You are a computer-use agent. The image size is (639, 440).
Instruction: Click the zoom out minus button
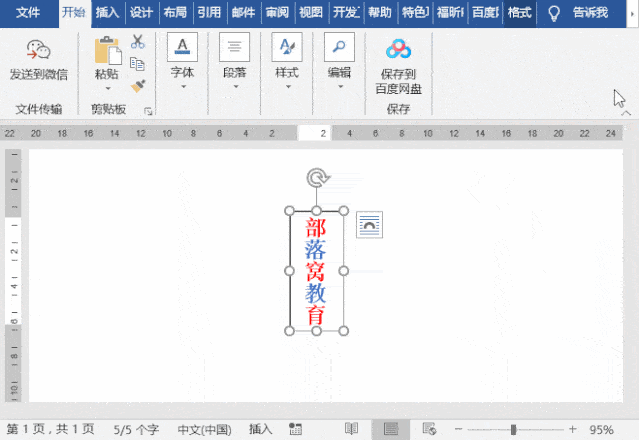[458, 429]
